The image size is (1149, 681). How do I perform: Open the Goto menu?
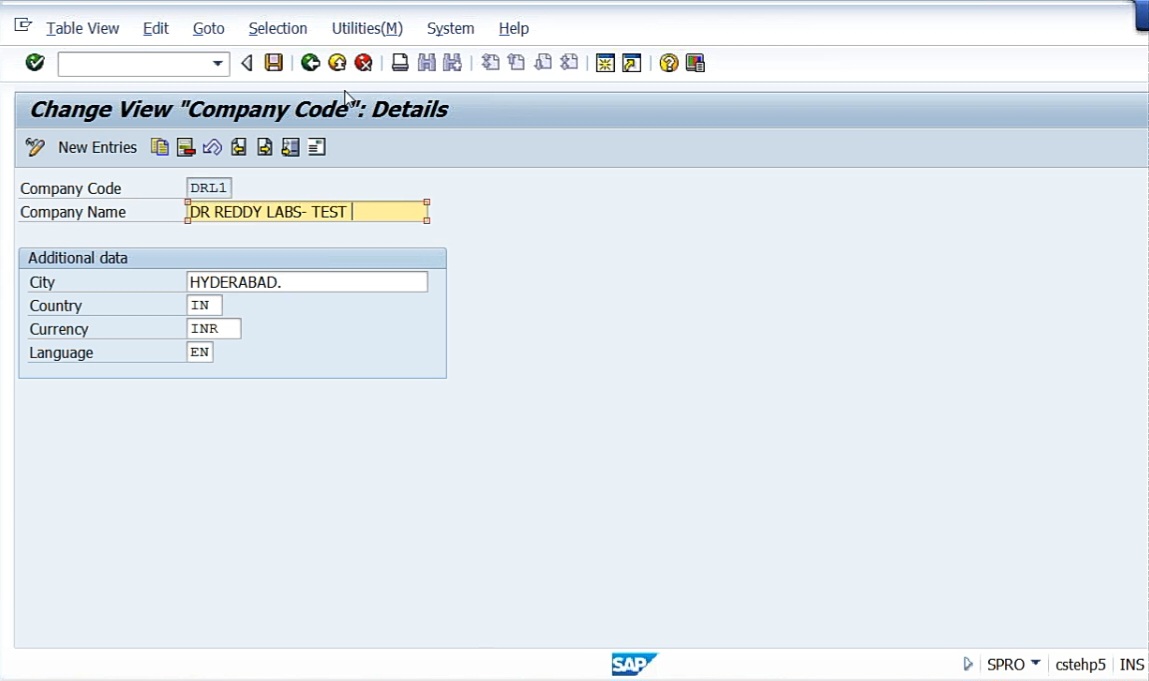click(x=208, y=29)
